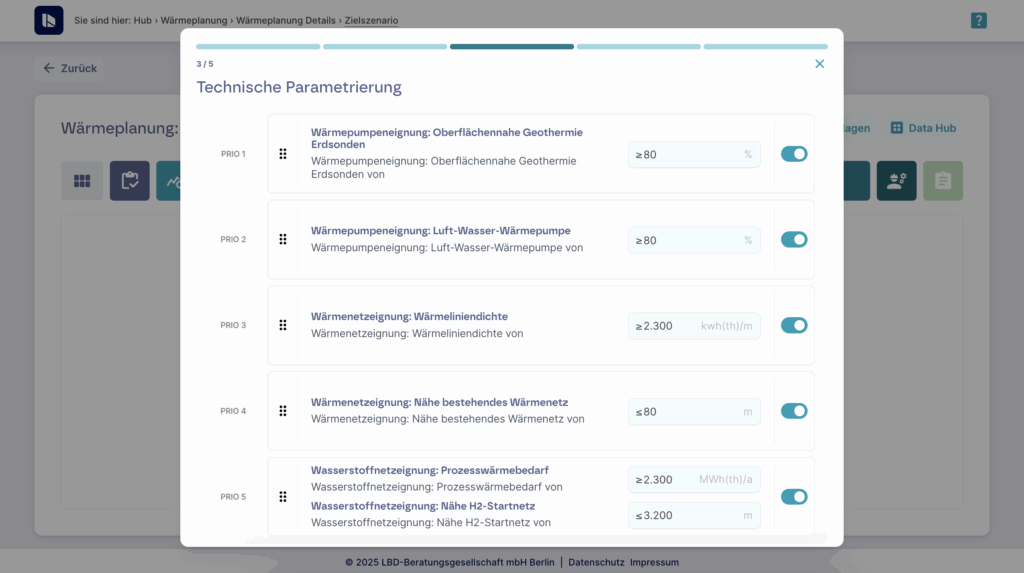Toggle off Luft-Wasser-Wärmepumpe switch
Screen dimensions: 1024x573
point(794,240)
